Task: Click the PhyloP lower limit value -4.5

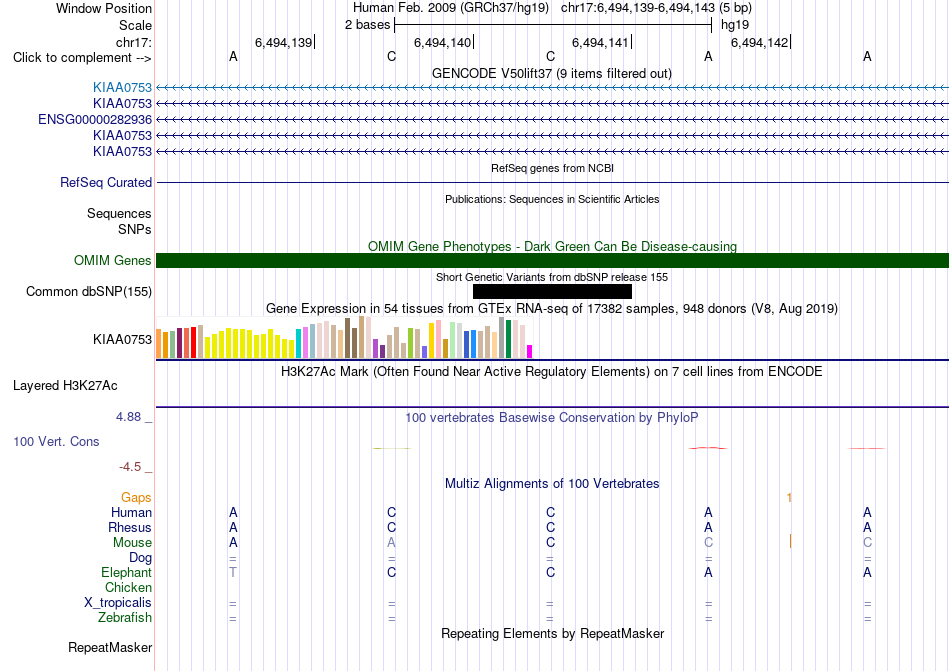Action: pos(130,467)
